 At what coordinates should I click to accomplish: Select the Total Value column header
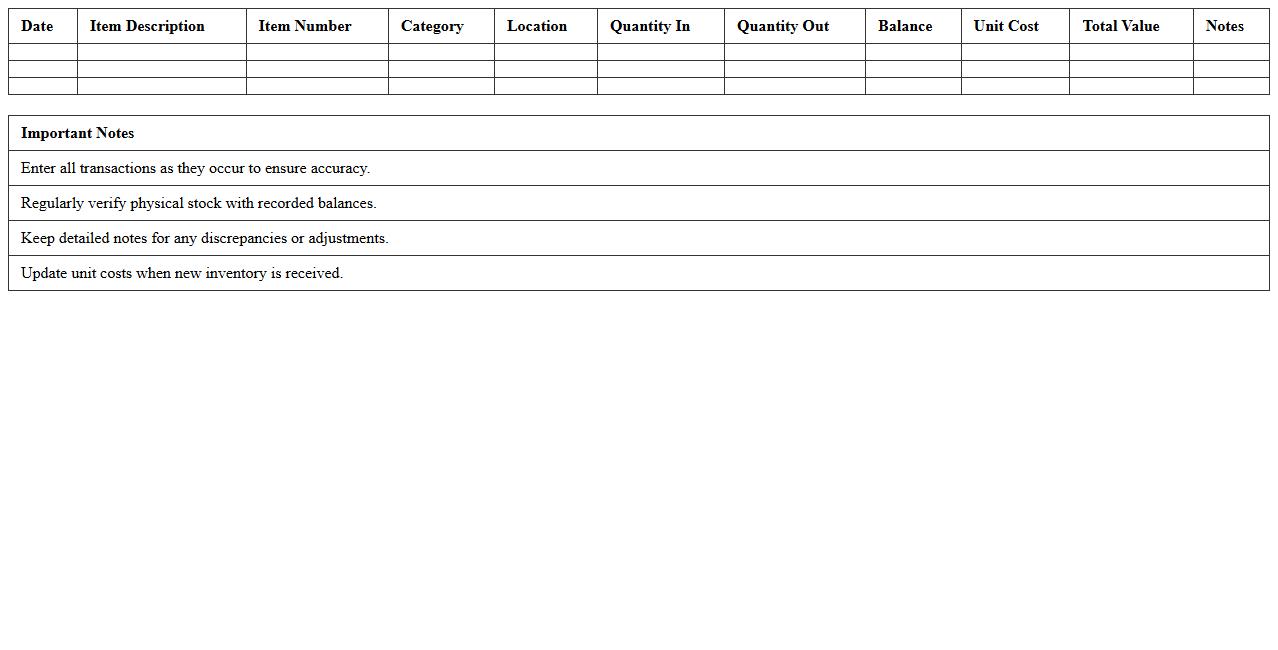[1121, 26]
